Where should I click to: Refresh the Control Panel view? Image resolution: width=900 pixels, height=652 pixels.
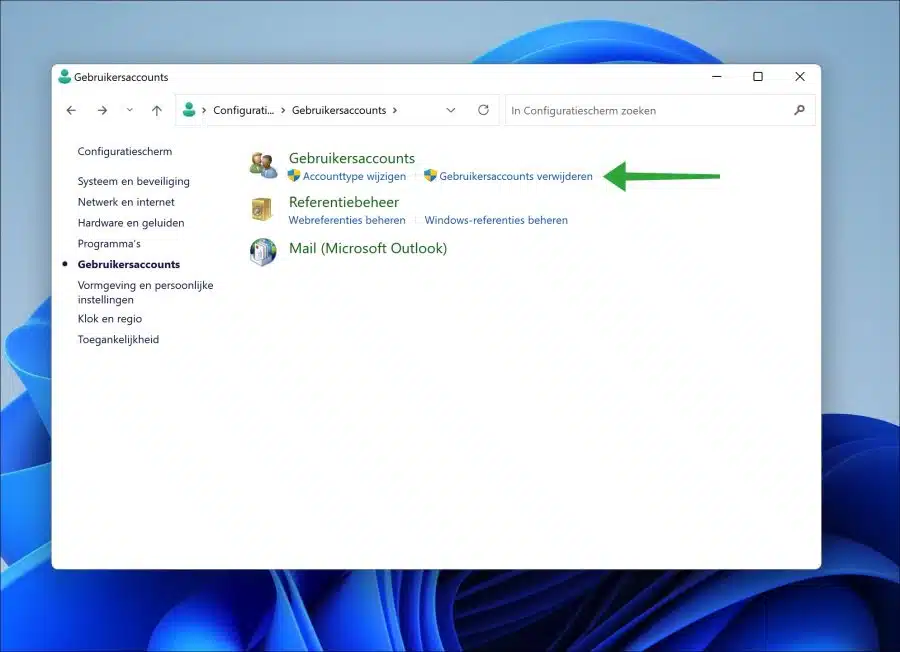483,110
